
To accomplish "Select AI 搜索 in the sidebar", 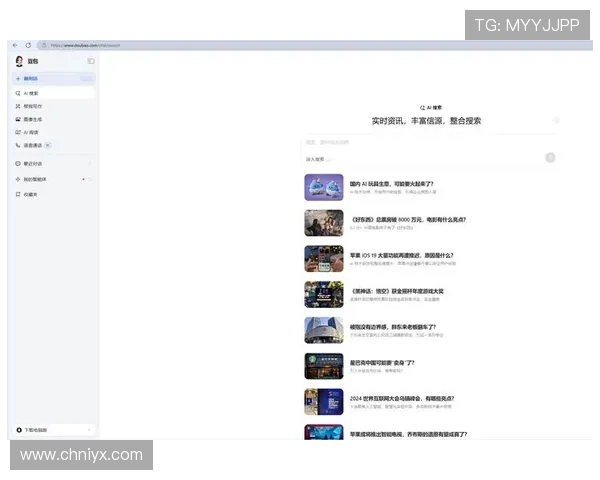I will pos(54,93).
